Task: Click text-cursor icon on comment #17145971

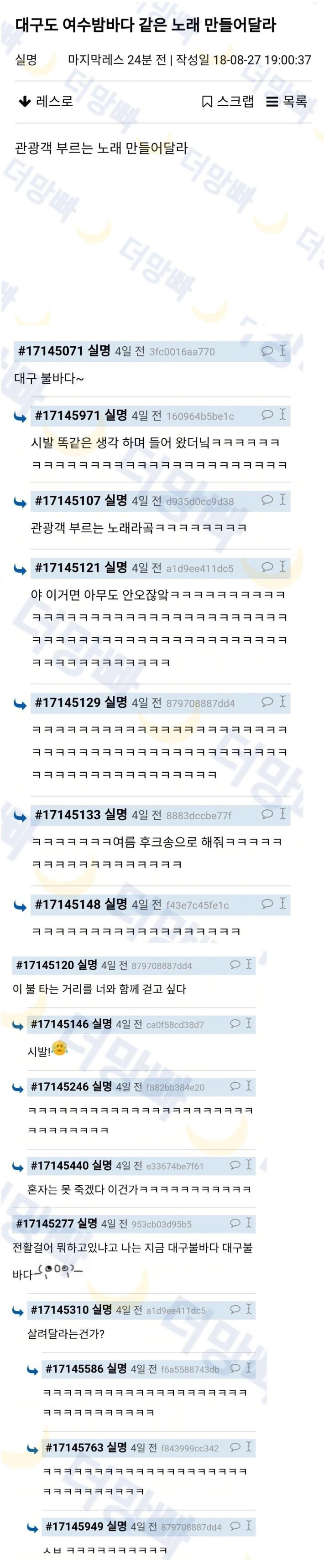Action: pyautogui.click(x=282, y=415)
